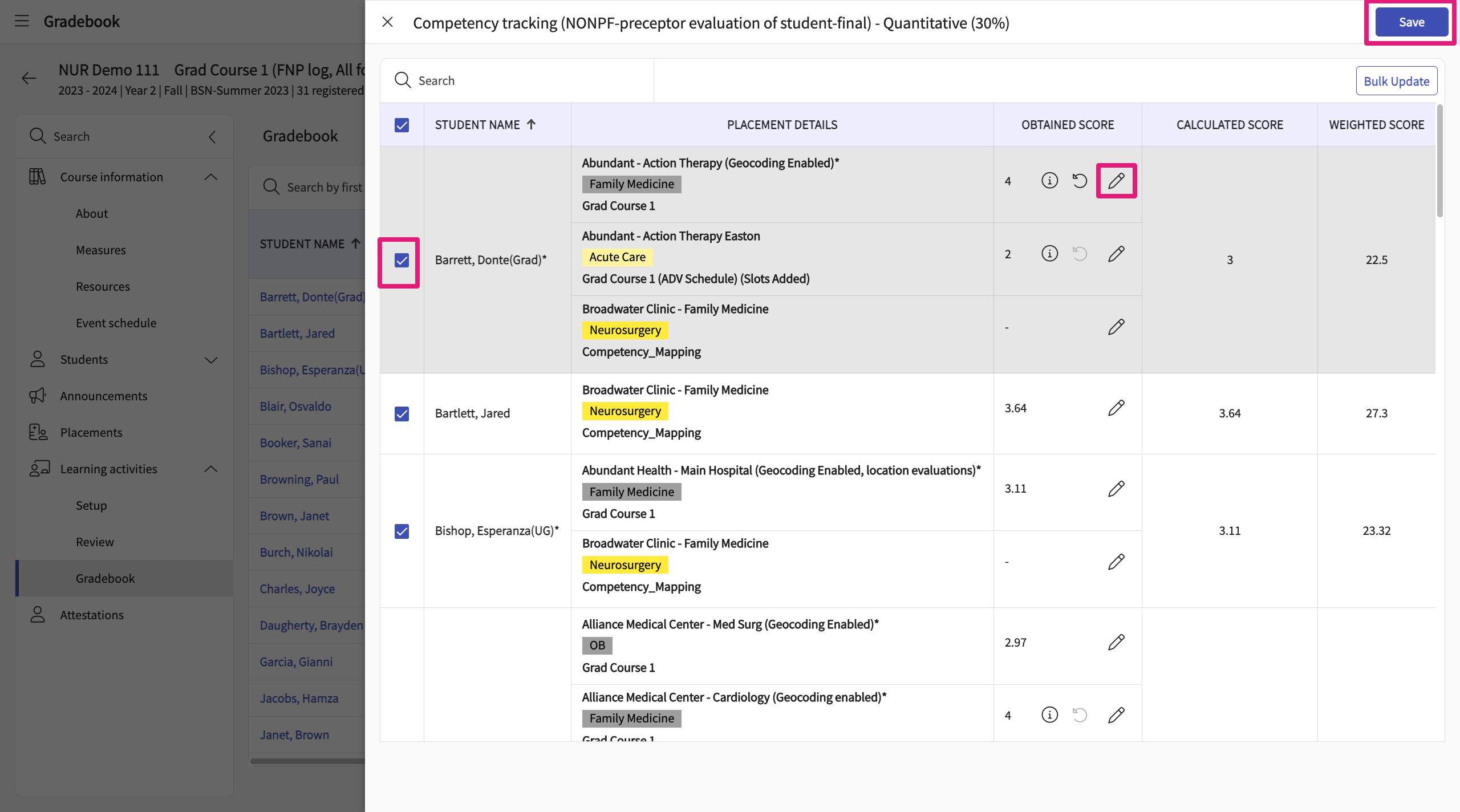
Task: Edit the 2.97 score for Alliance Med Surg
Action: (1116, 642)
